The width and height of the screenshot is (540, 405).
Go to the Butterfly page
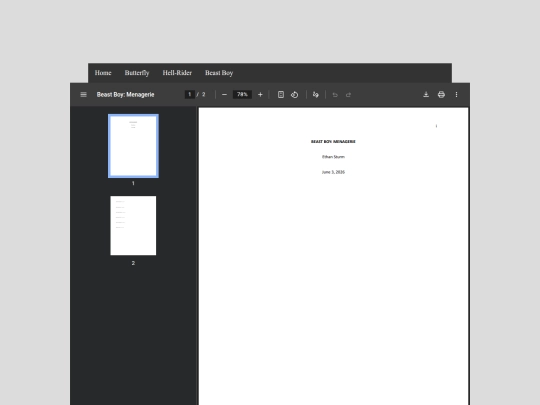tap(137, 73)
